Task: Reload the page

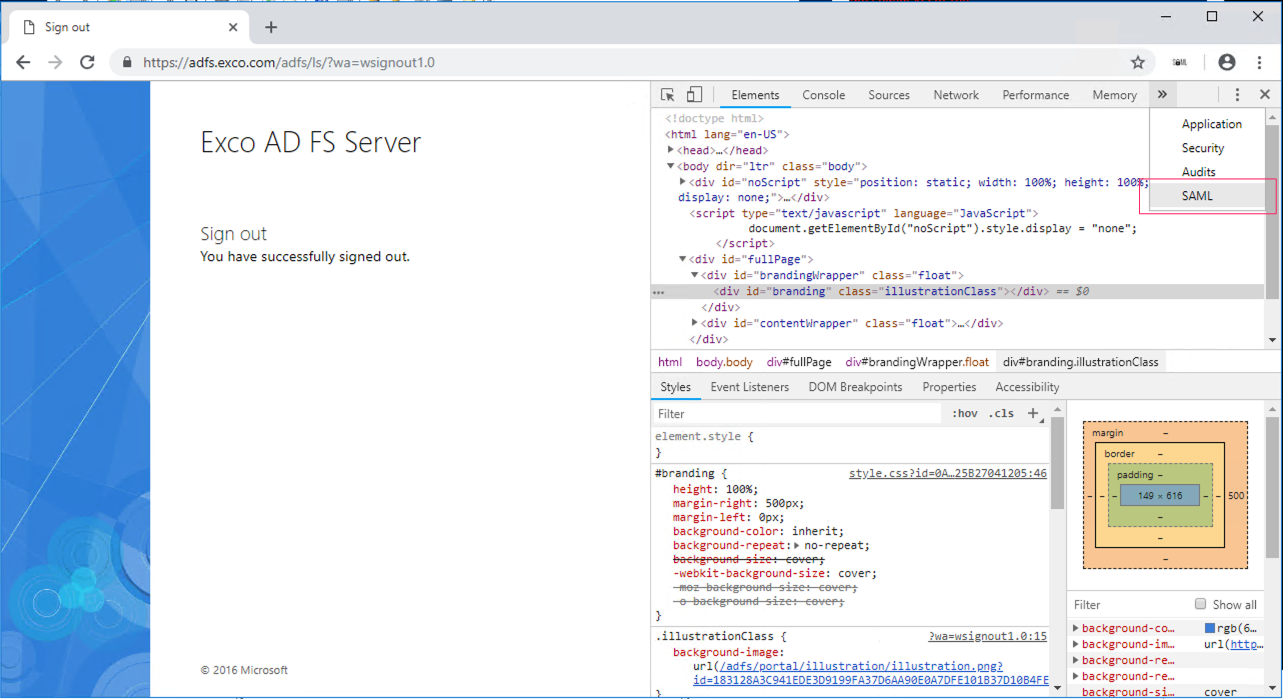Action: tap(88, 62)
